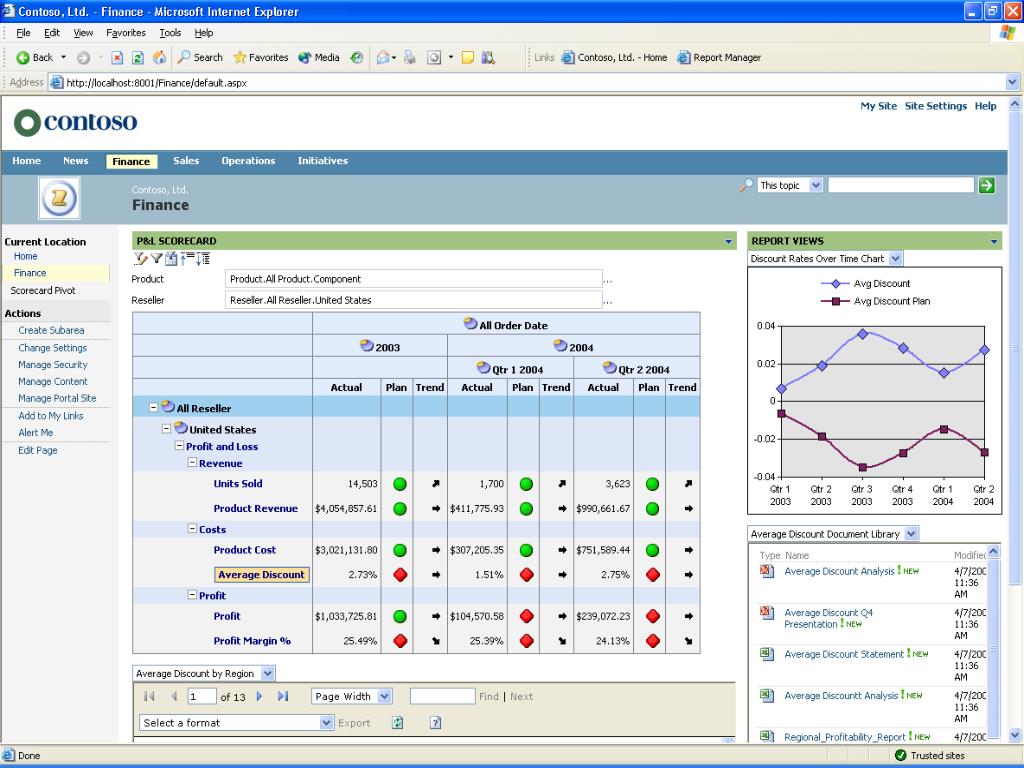Click the yellow Discuss note icon

[x=468, y=57]
